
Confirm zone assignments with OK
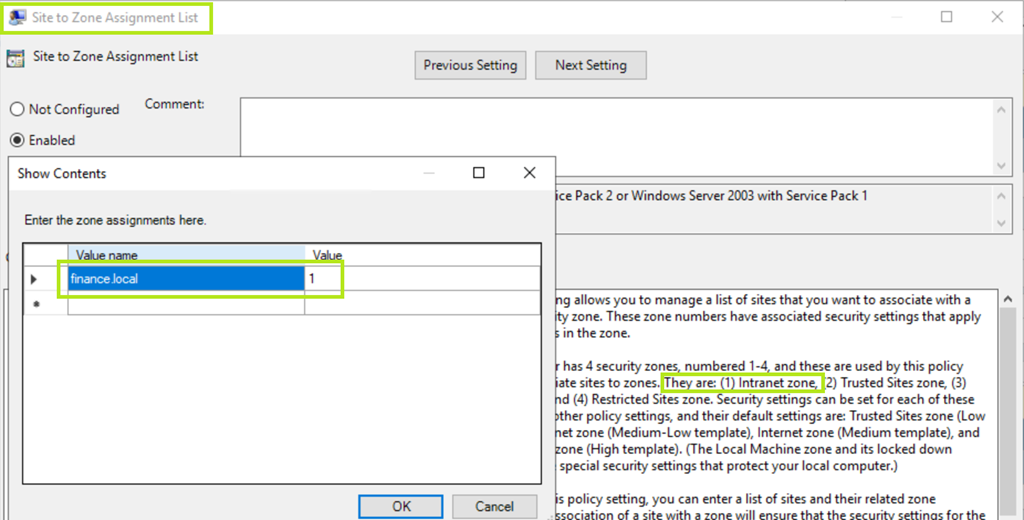click(401, 506)
